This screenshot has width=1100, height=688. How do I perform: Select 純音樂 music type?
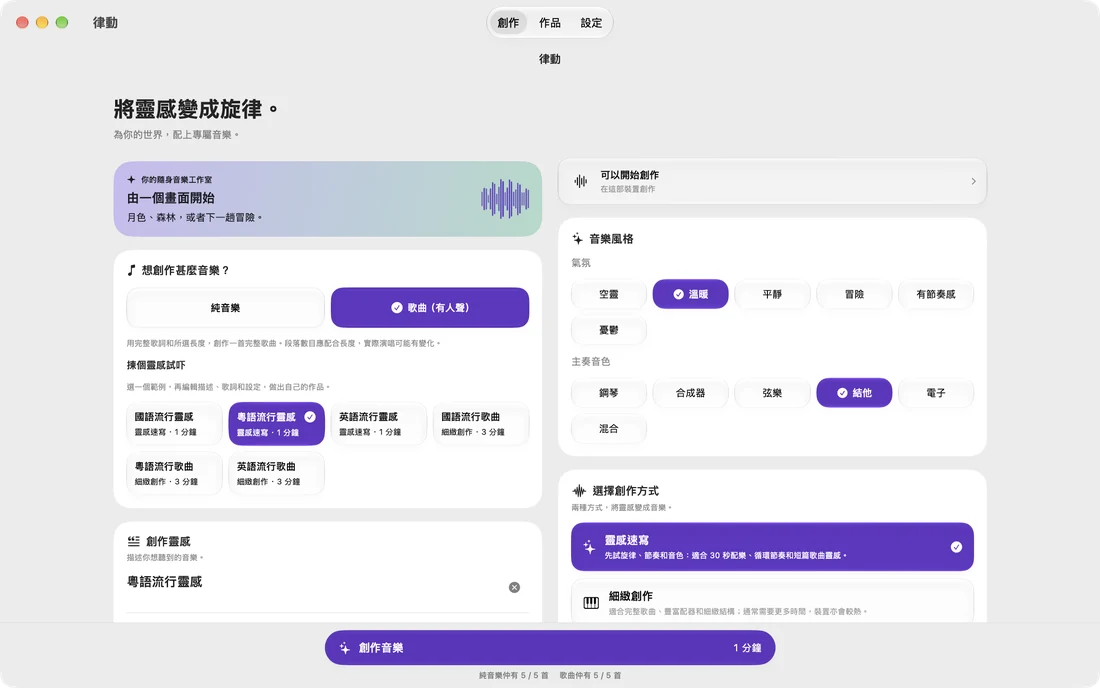coord(225,307)
